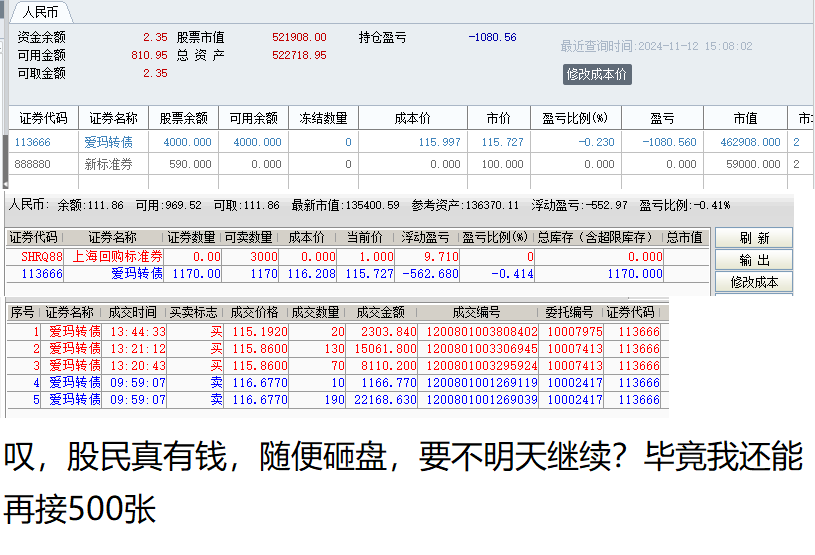815x555 pixels.
Task: Click the 浮动盈亏 column header
Action: pyautogui.click(x=425, y=237)
